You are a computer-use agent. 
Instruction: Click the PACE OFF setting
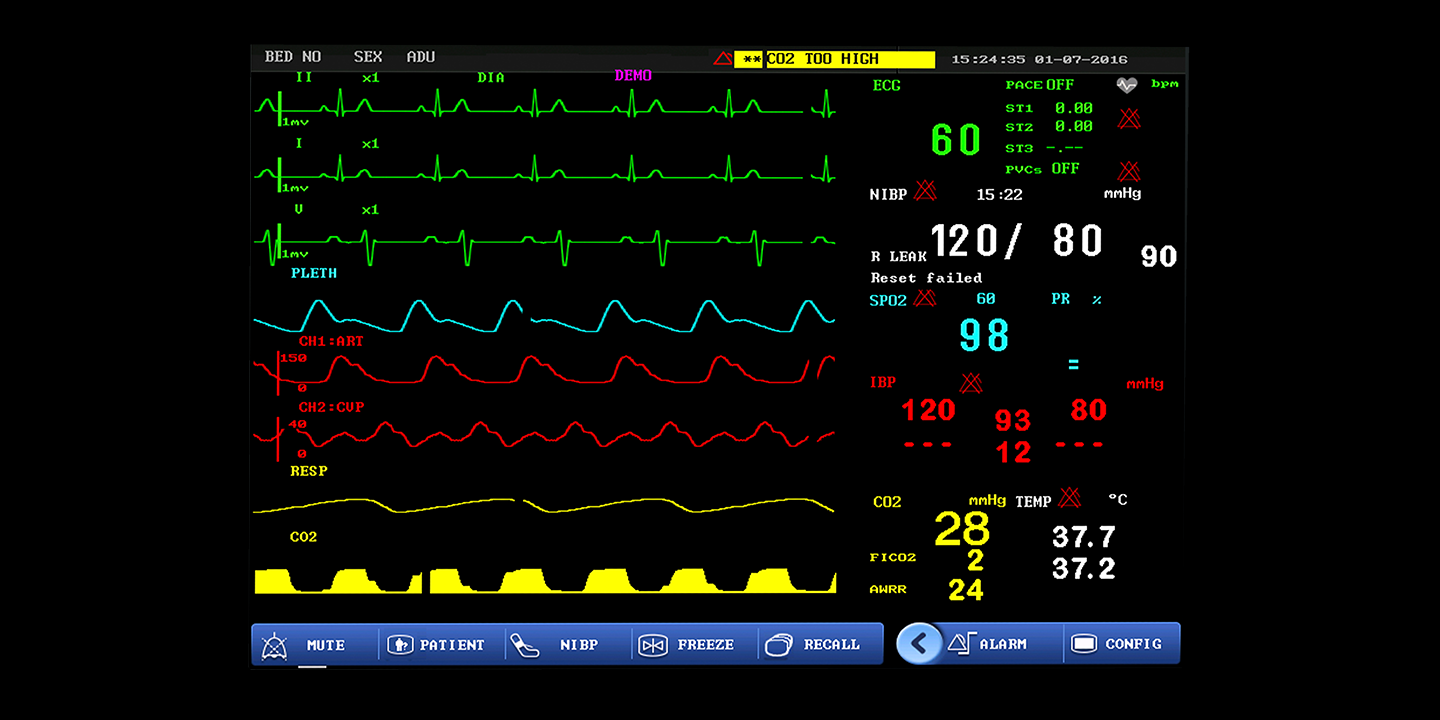click(1040, 86)
